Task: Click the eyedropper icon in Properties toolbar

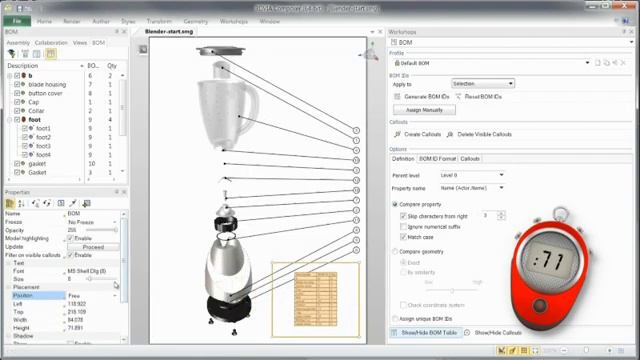Action: point(73,203)
